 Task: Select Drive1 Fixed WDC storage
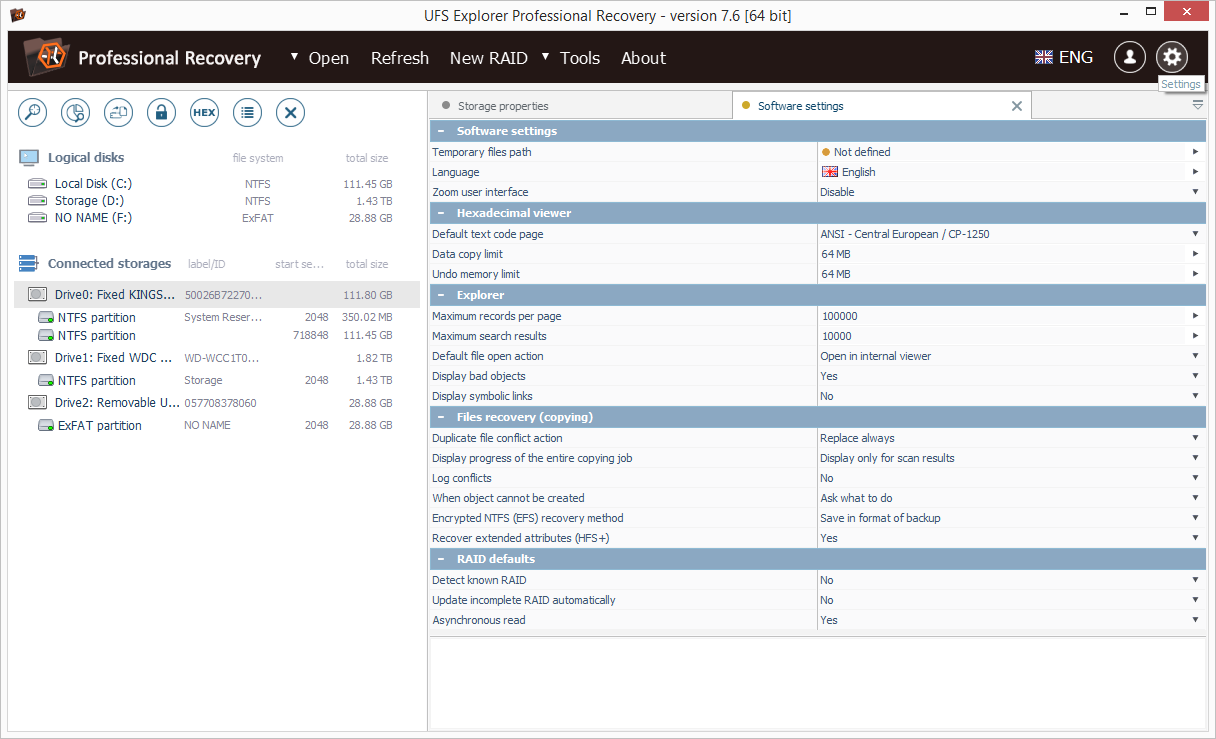(x=114, y=358)
